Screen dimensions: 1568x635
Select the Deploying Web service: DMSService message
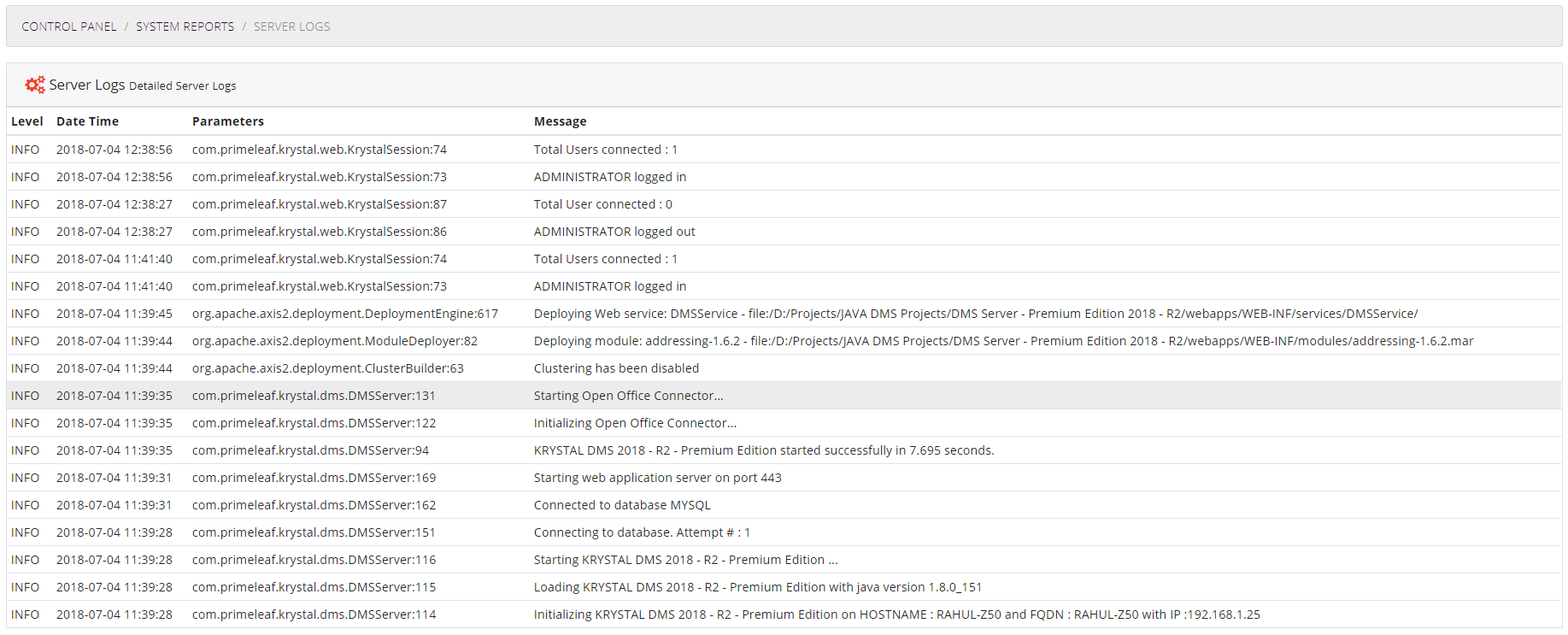(x=976, y=314)
